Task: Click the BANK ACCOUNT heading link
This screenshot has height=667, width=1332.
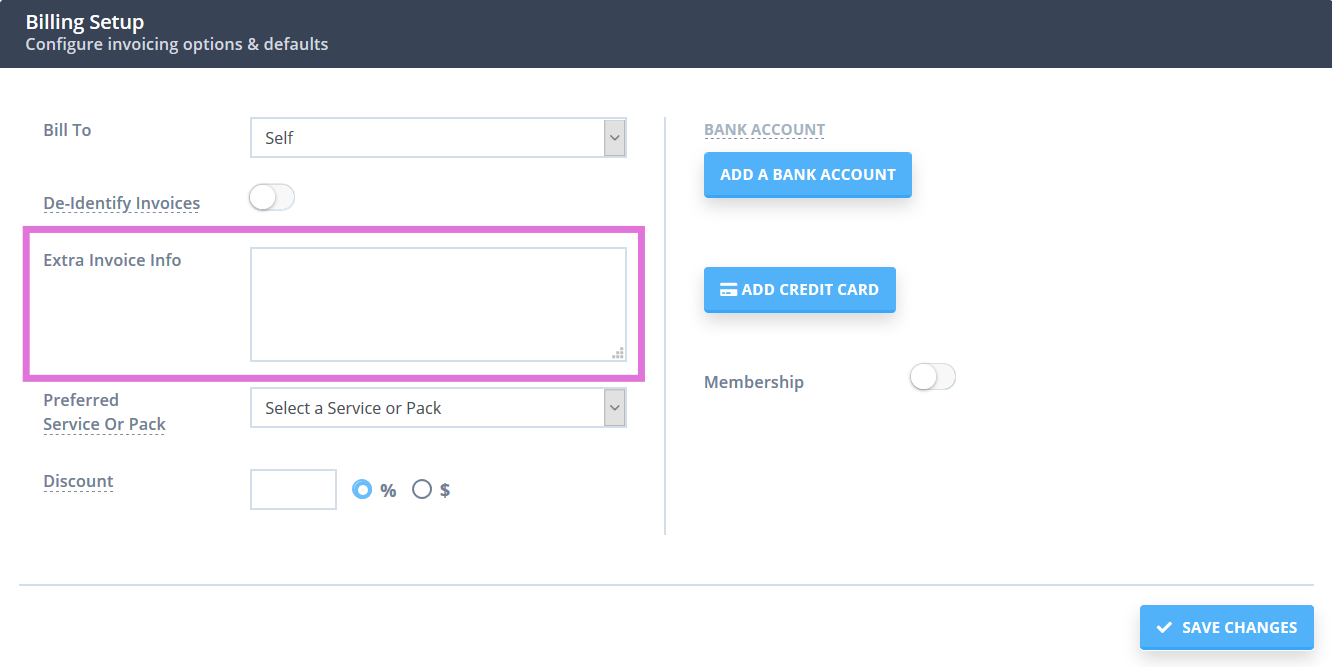Action: coord(764,129)
